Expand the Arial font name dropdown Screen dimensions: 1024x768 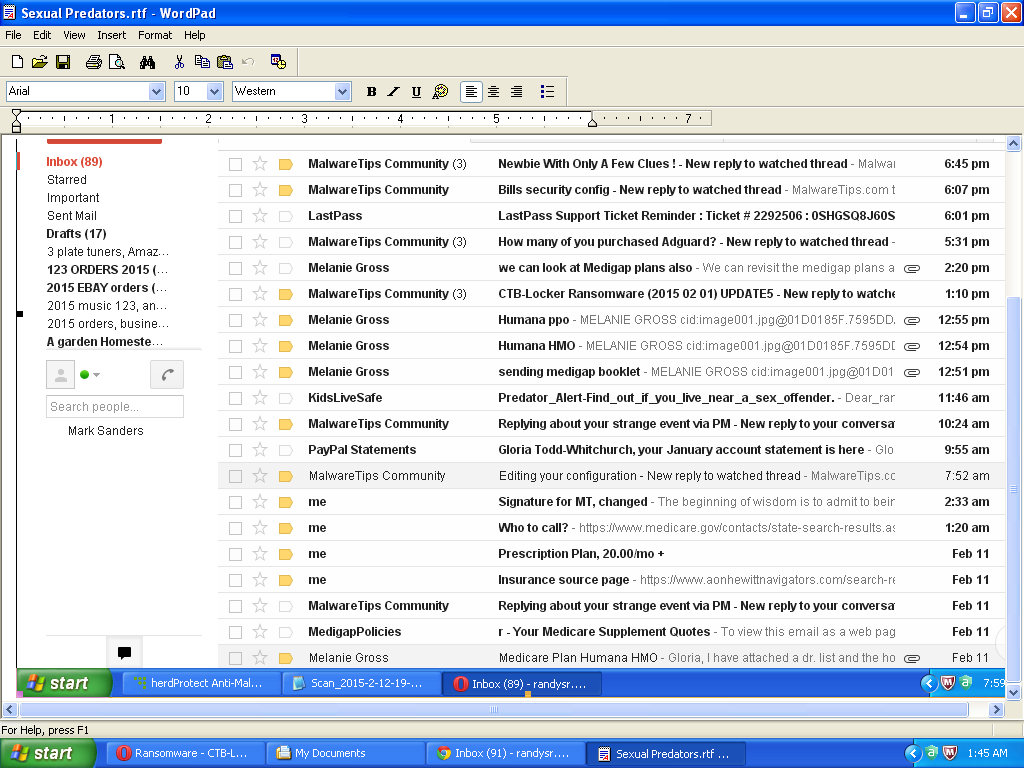[156, 92]
